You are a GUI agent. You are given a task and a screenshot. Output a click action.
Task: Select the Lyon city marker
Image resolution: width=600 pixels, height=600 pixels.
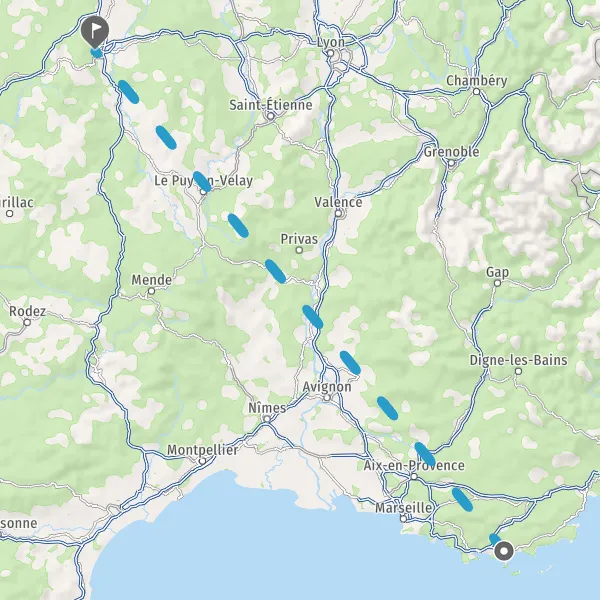(x=331, y=54)
